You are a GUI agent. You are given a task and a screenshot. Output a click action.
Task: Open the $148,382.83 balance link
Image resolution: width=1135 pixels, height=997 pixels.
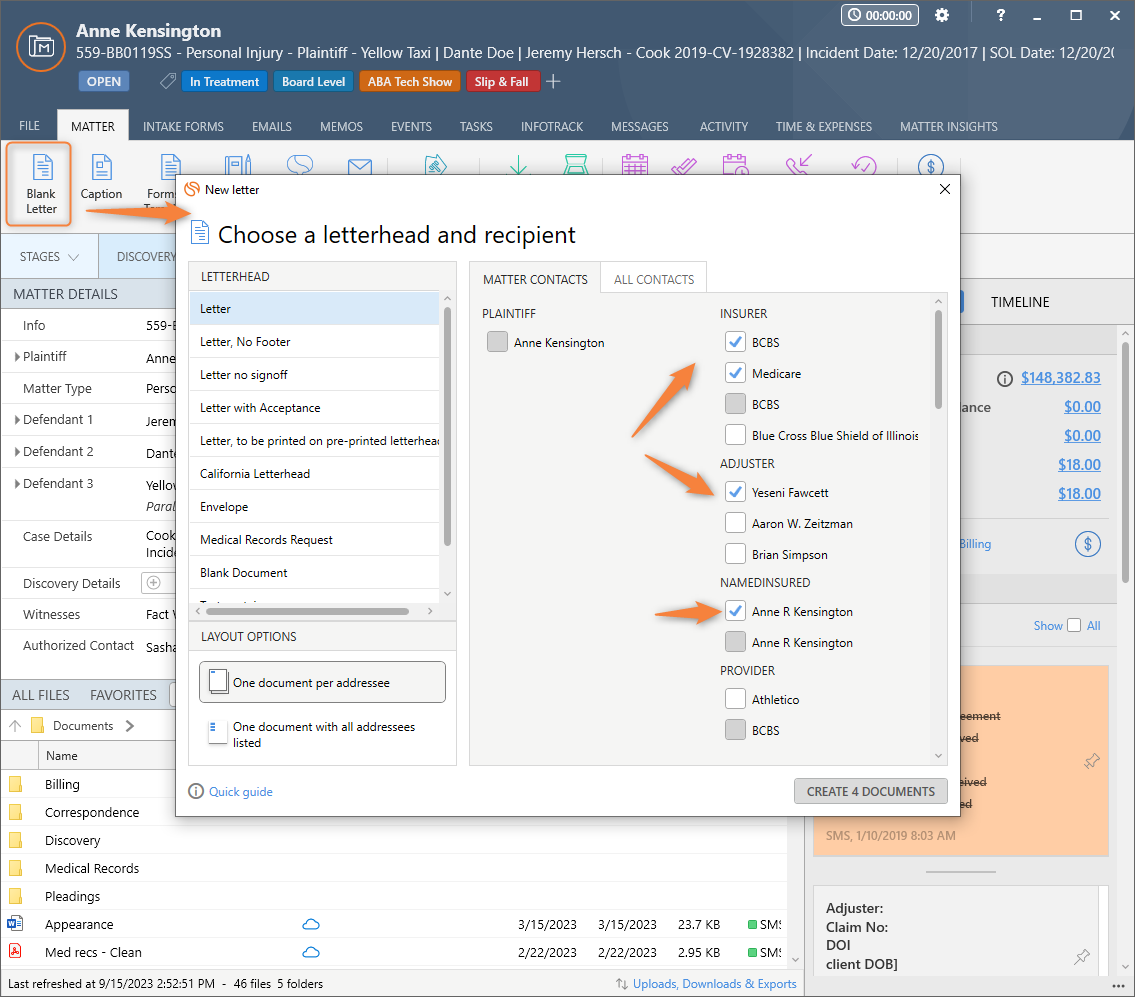[x=1060, y=378]
